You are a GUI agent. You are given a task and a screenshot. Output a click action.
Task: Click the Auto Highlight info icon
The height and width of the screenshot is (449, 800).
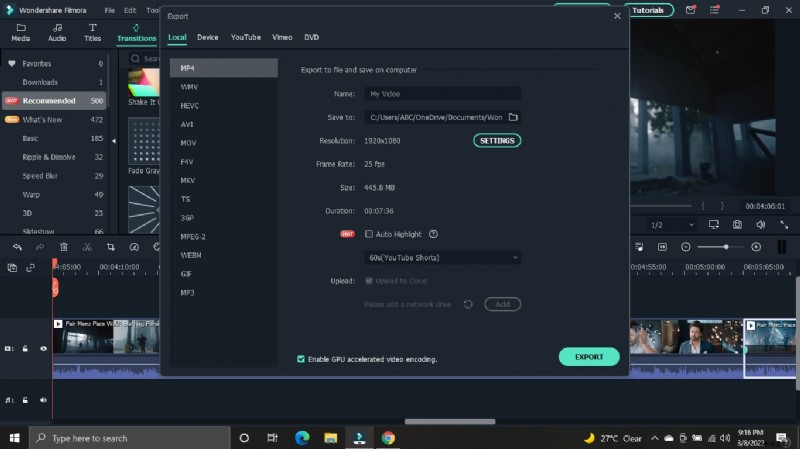click(433, 234)
